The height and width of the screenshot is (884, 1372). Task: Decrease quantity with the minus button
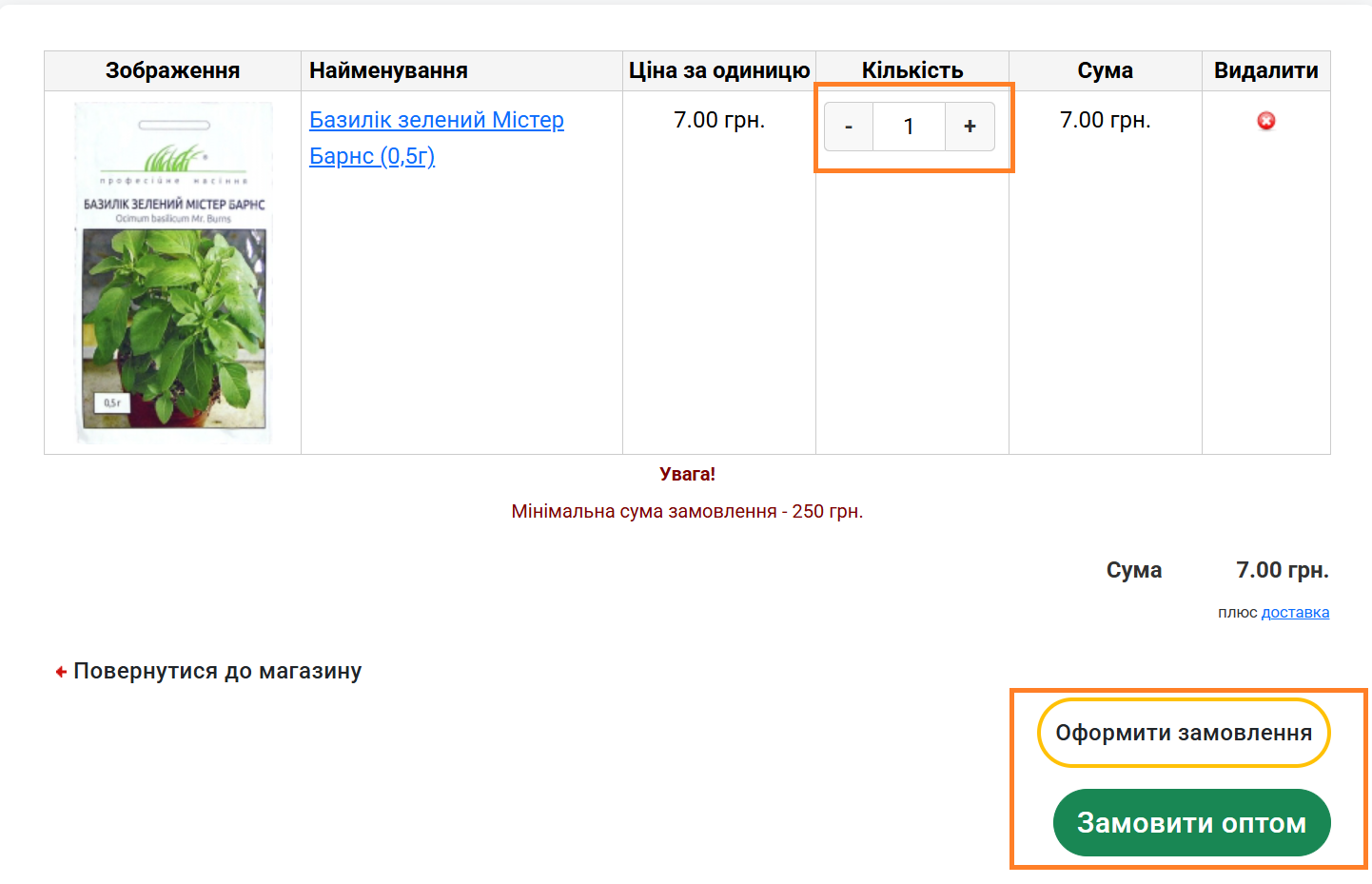(849, 127)
